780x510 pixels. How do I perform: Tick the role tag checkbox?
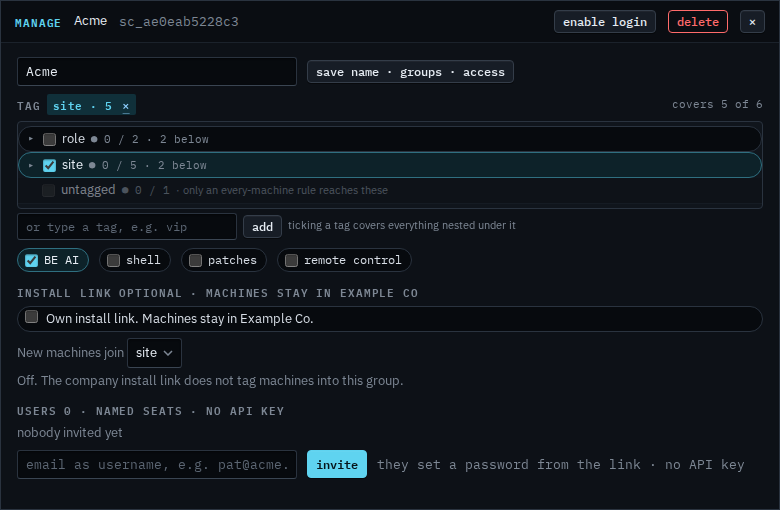tap(49, 139)
